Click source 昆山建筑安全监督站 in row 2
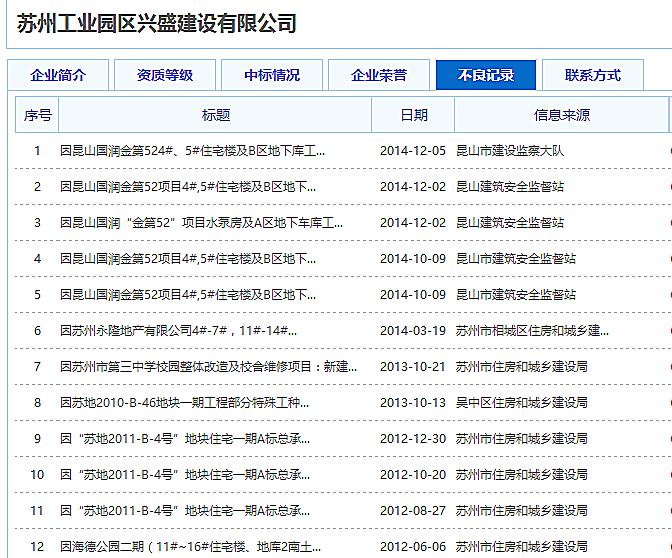 pyautogui.click(x=510, y=187)
